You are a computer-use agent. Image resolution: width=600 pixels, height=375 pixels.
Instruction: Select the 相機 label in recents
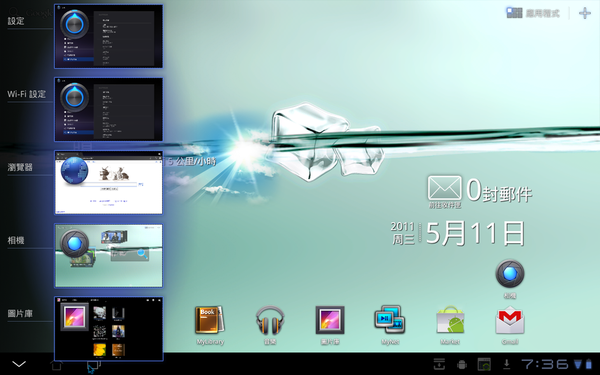16,240
